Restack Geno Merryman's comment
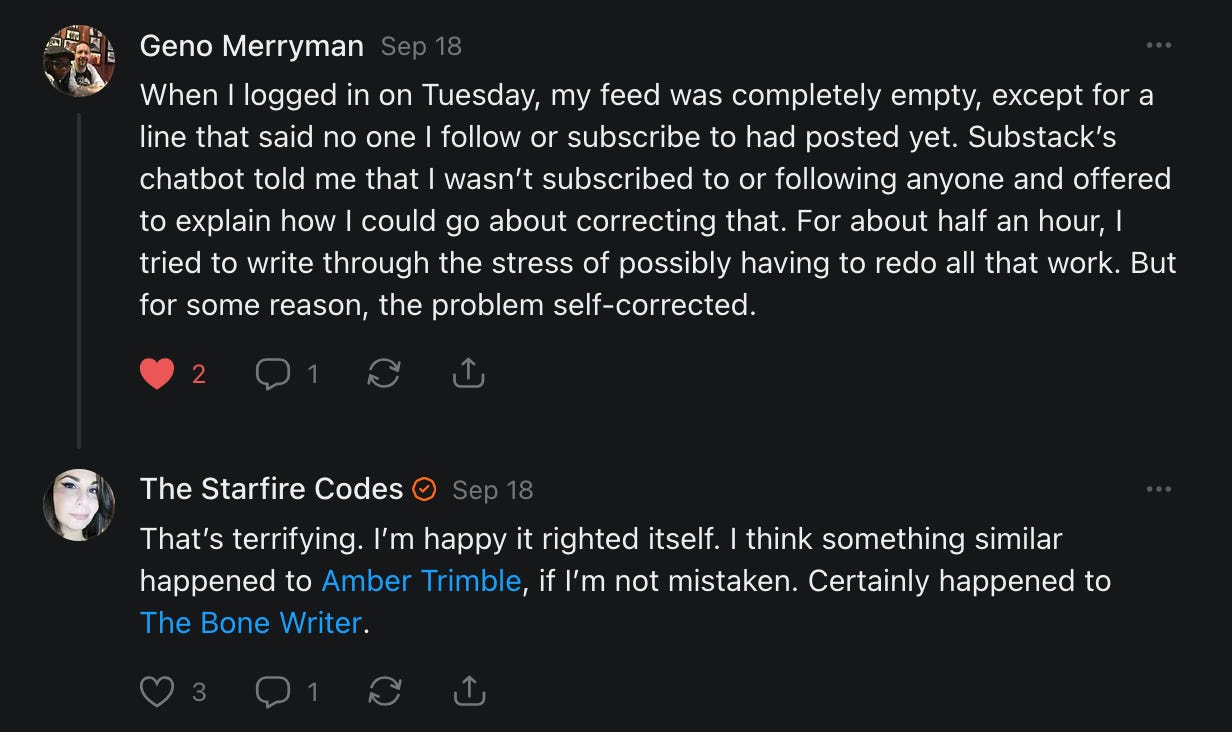 pyautogui.click(x=384, y=374)
